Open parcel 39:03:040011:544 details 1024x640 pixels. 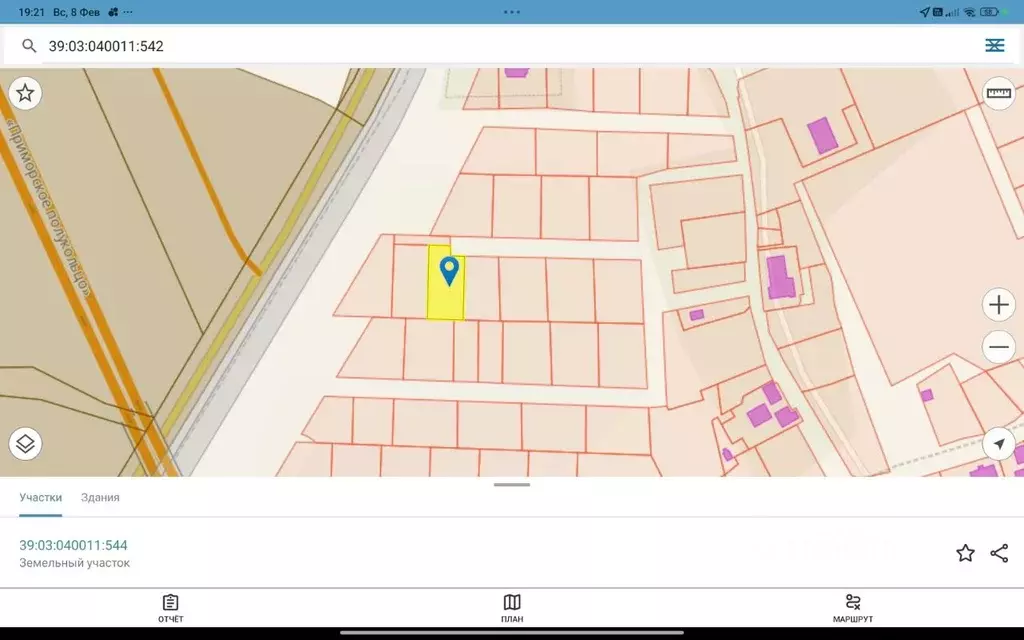(x=74, y=545)
